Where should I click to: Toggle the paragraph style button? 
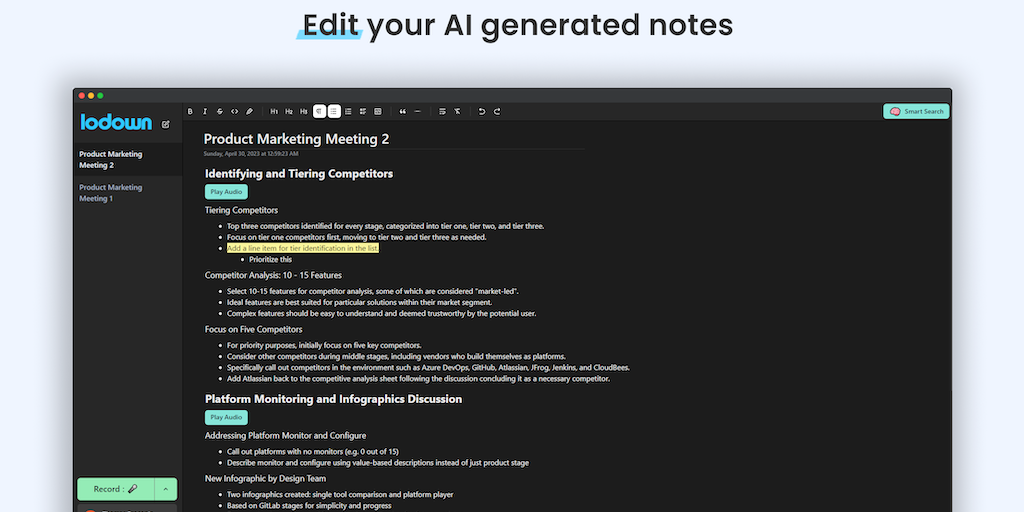click(x=319, y=112)
